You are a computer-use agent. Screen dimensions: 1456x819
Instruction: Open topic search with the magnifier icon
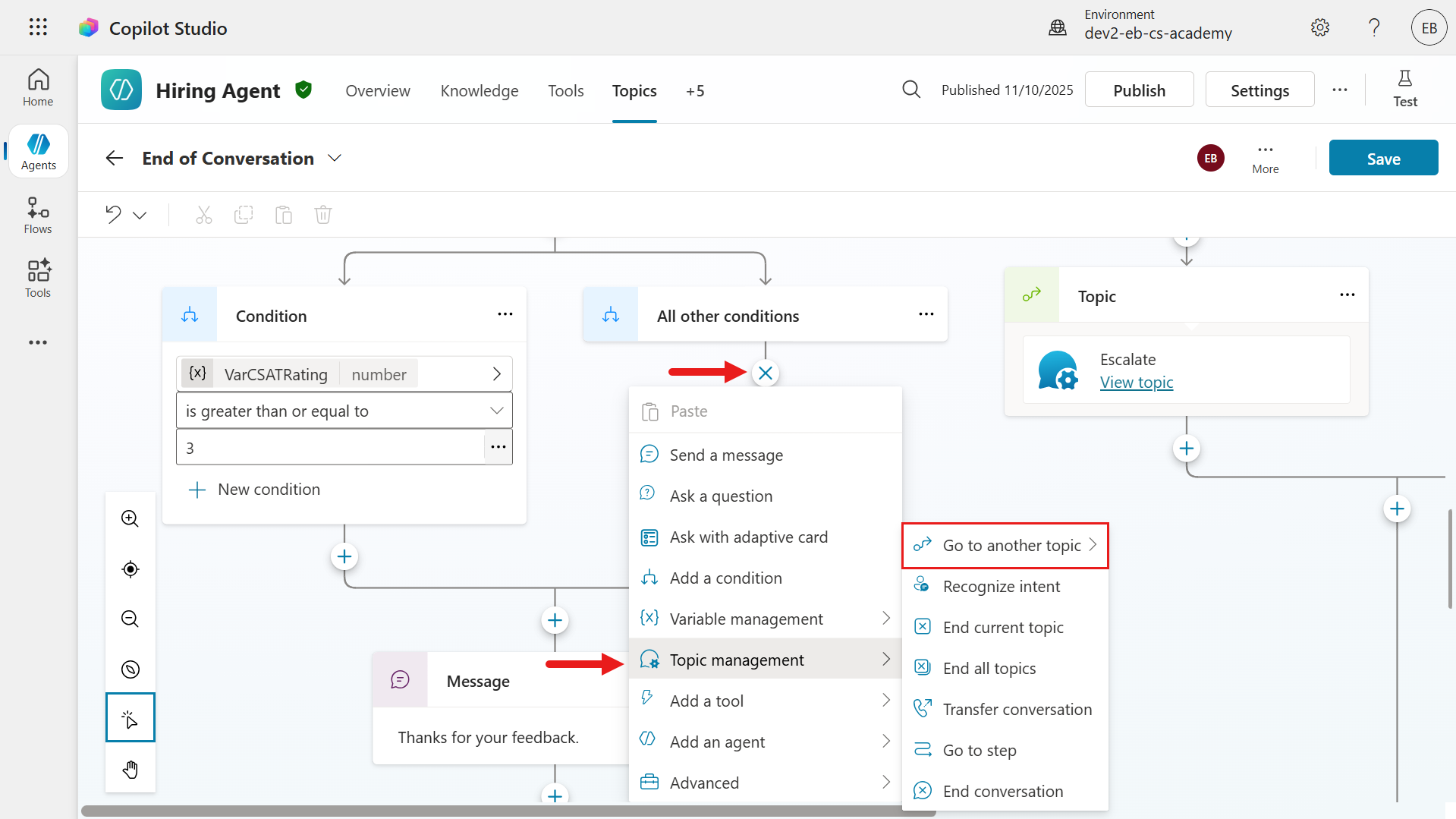coord(911,89)
